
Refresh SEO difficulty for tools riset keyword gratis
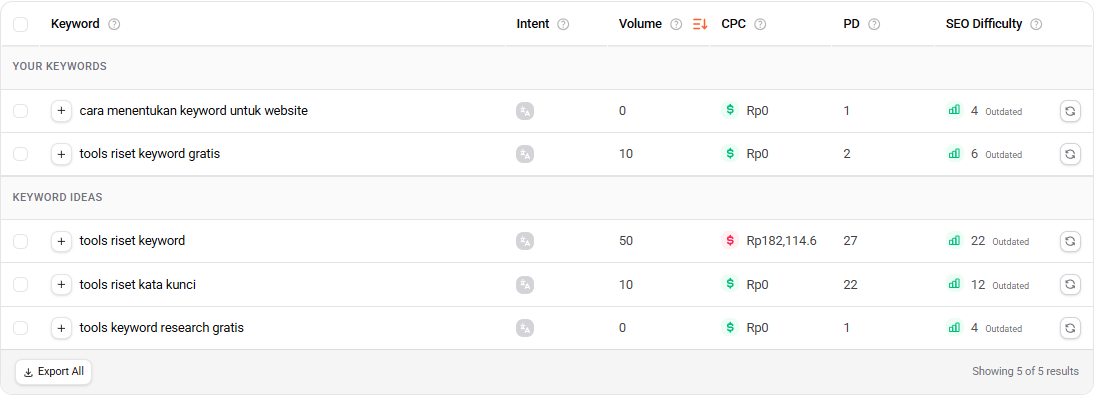pos(1070,154)
